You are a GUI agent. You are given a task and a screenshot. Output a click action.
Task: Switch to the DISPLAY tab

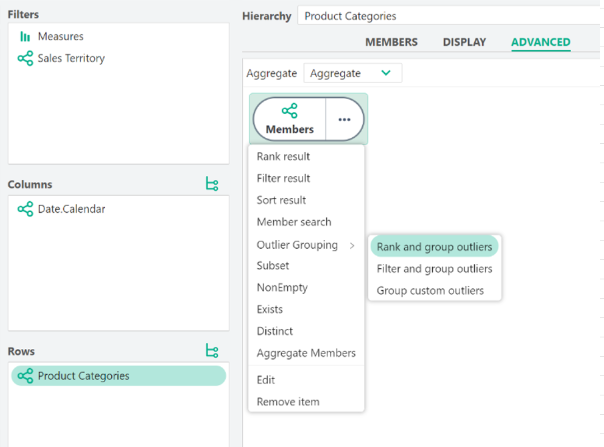click(x=464, y=42)
